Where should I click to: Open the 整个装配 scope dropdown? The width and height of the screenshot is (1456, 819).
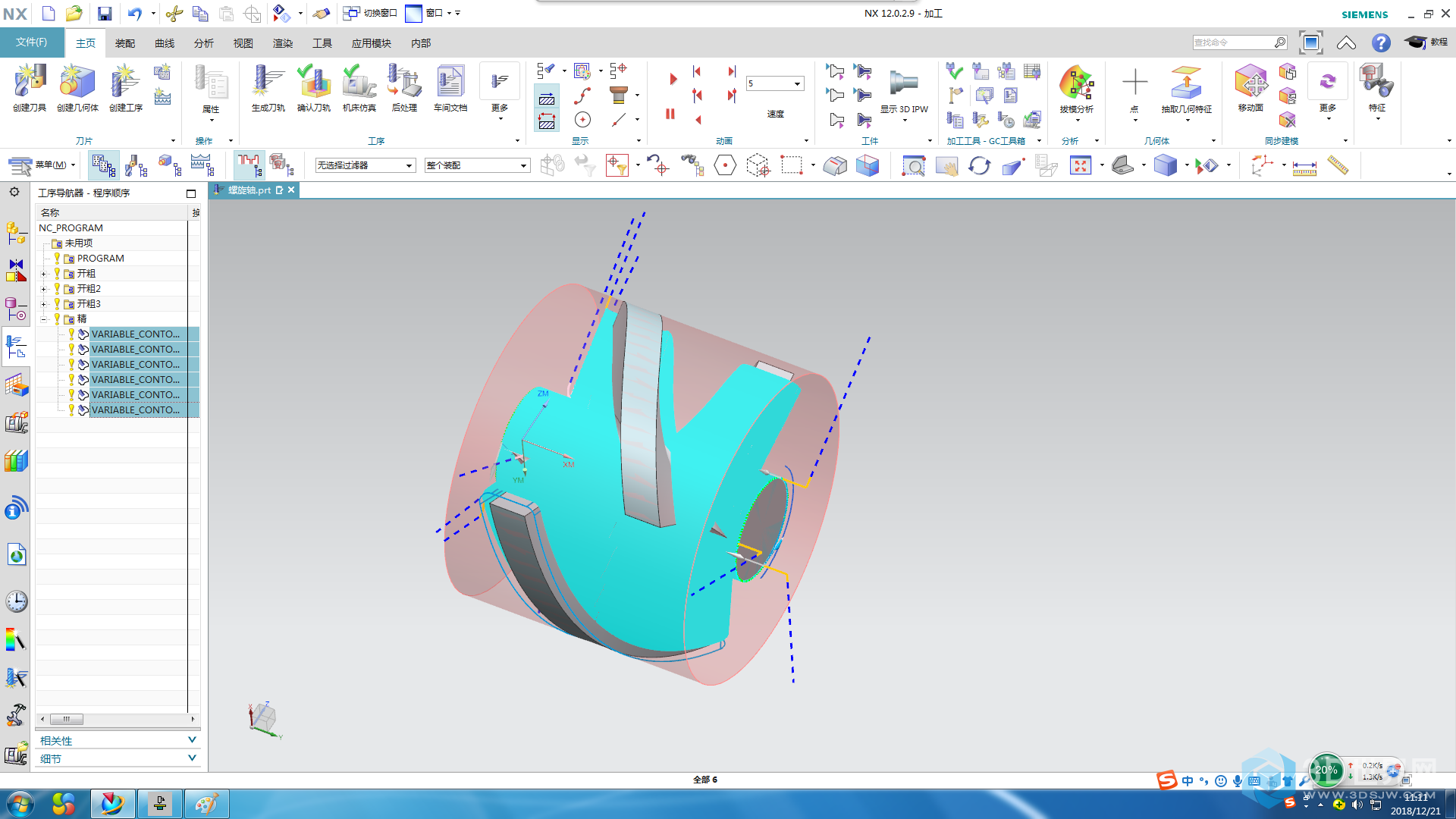coord(476,165)
